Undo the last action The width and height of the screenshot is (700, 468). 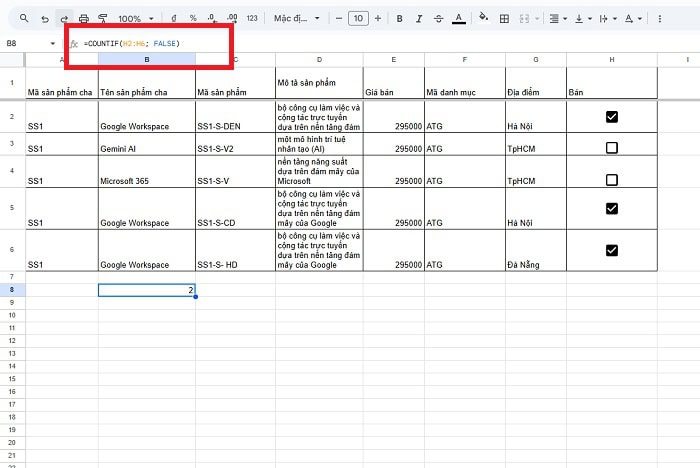click(x=45, y=18)
